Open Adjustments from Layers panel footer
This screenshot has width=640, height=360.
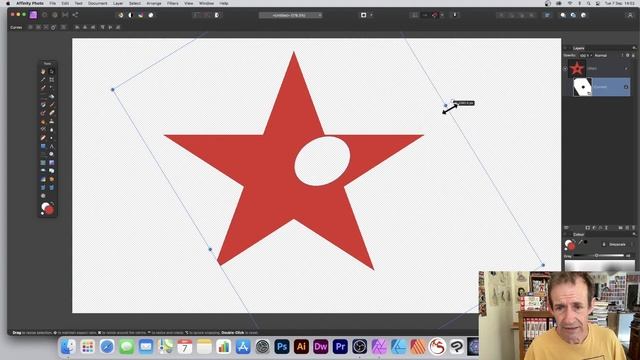pos(594,228)
